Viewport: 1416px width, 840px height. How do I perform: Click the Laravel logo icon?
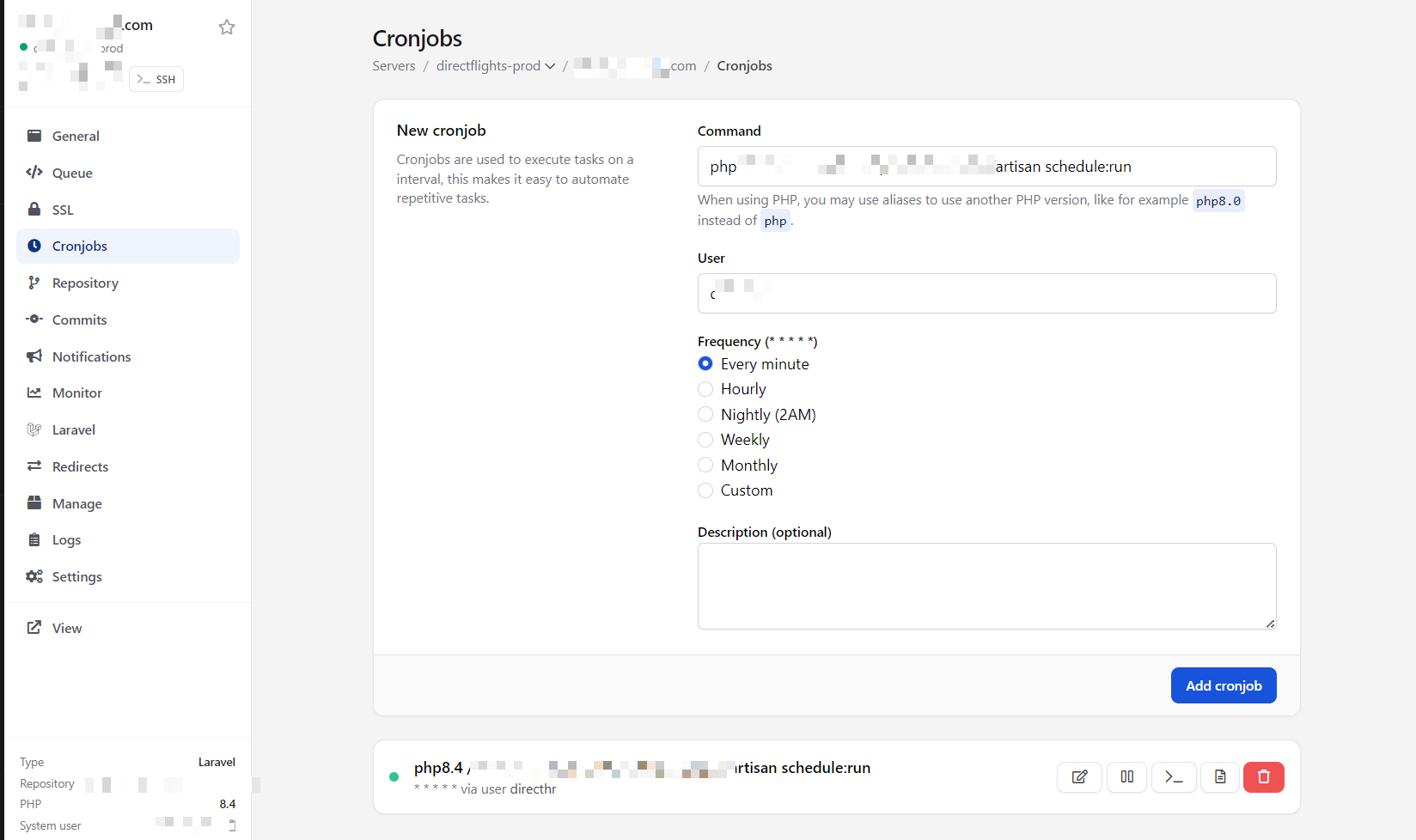coord(34,429)
